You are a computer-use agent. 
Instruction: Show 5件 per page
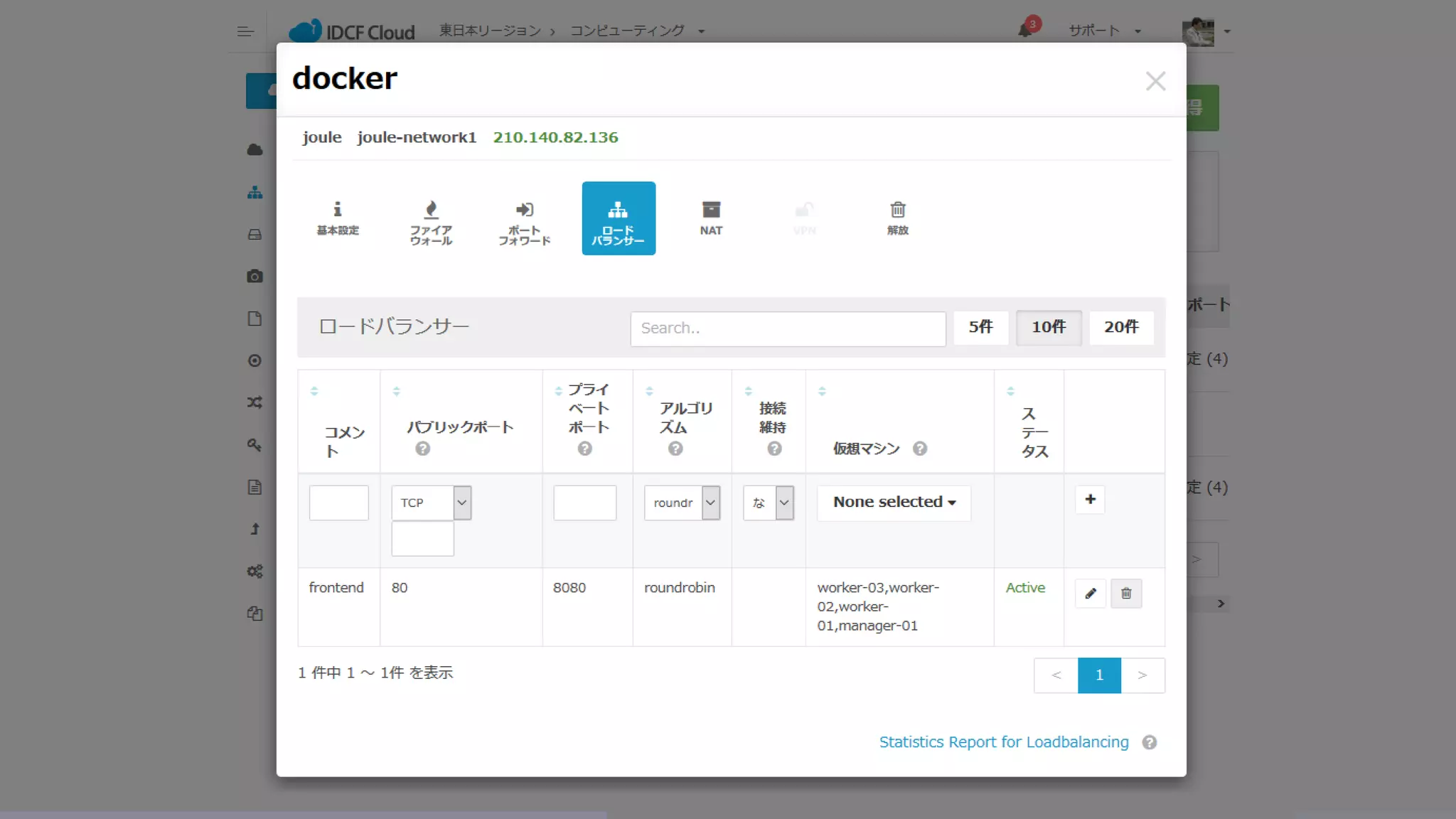[x=980, y=327]
